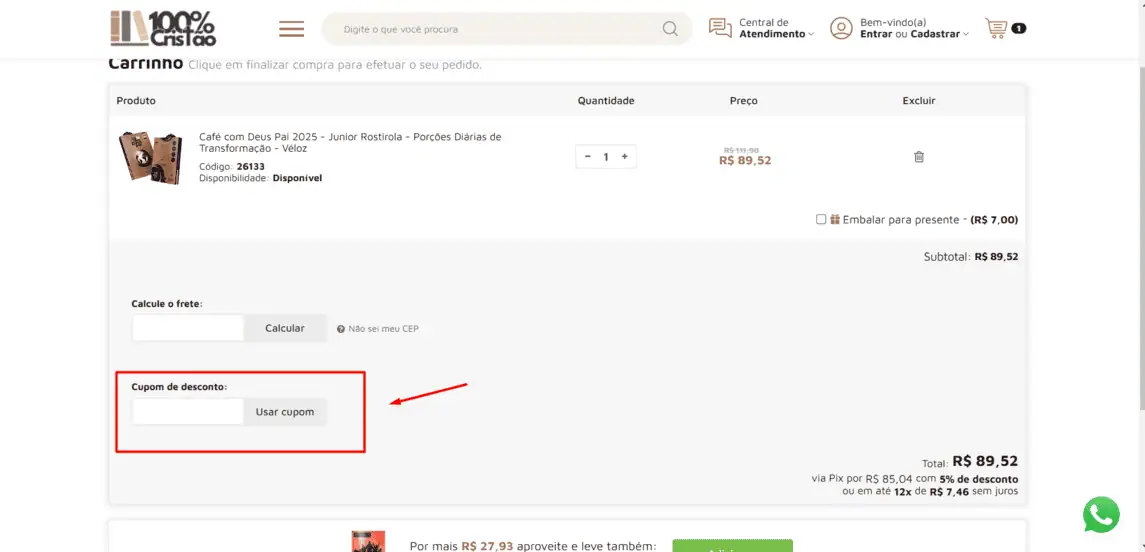Viewport: 1145px width, 552px height.
Task: Open the Café com Deus Pai product title
Action: pyautogui.click(x=351, y=142)
